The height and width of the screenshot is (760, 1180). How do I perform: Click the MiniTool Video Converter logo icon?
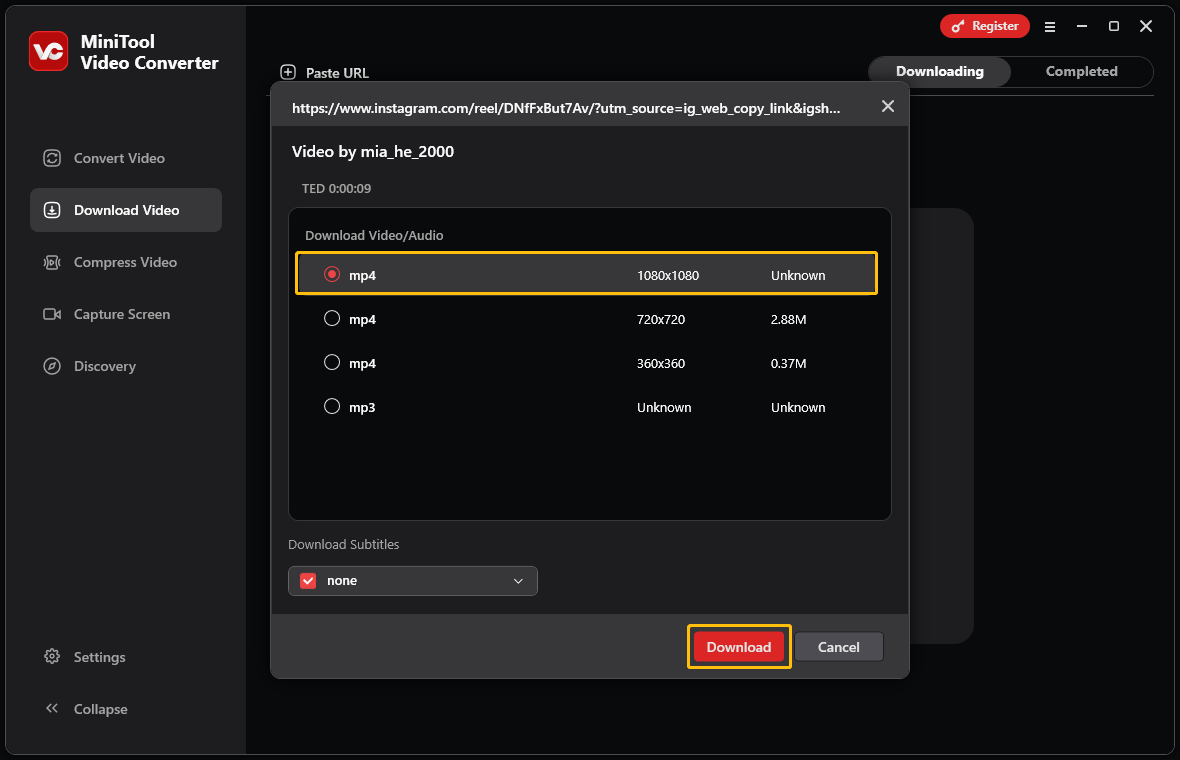coord(48,51)
